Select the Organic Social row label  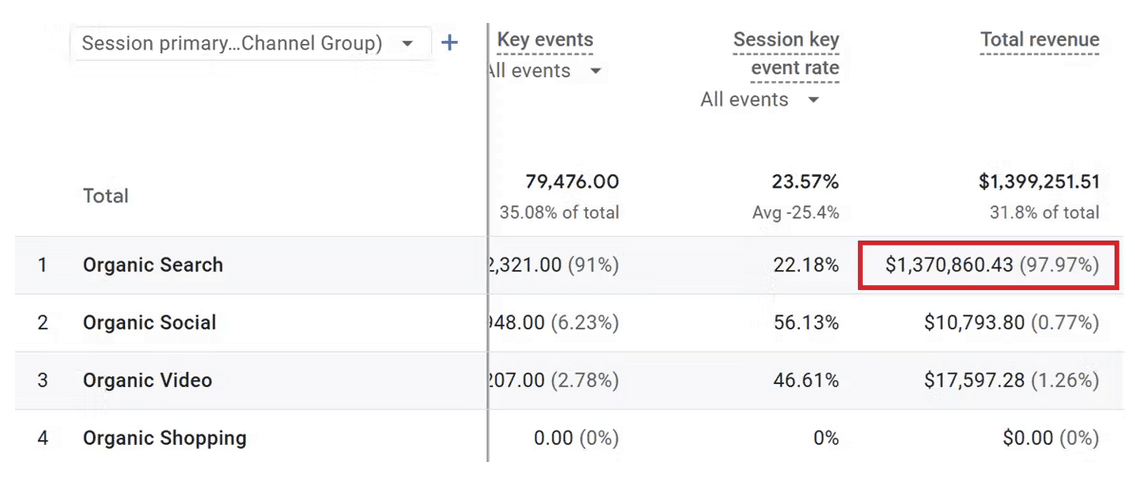149,323
